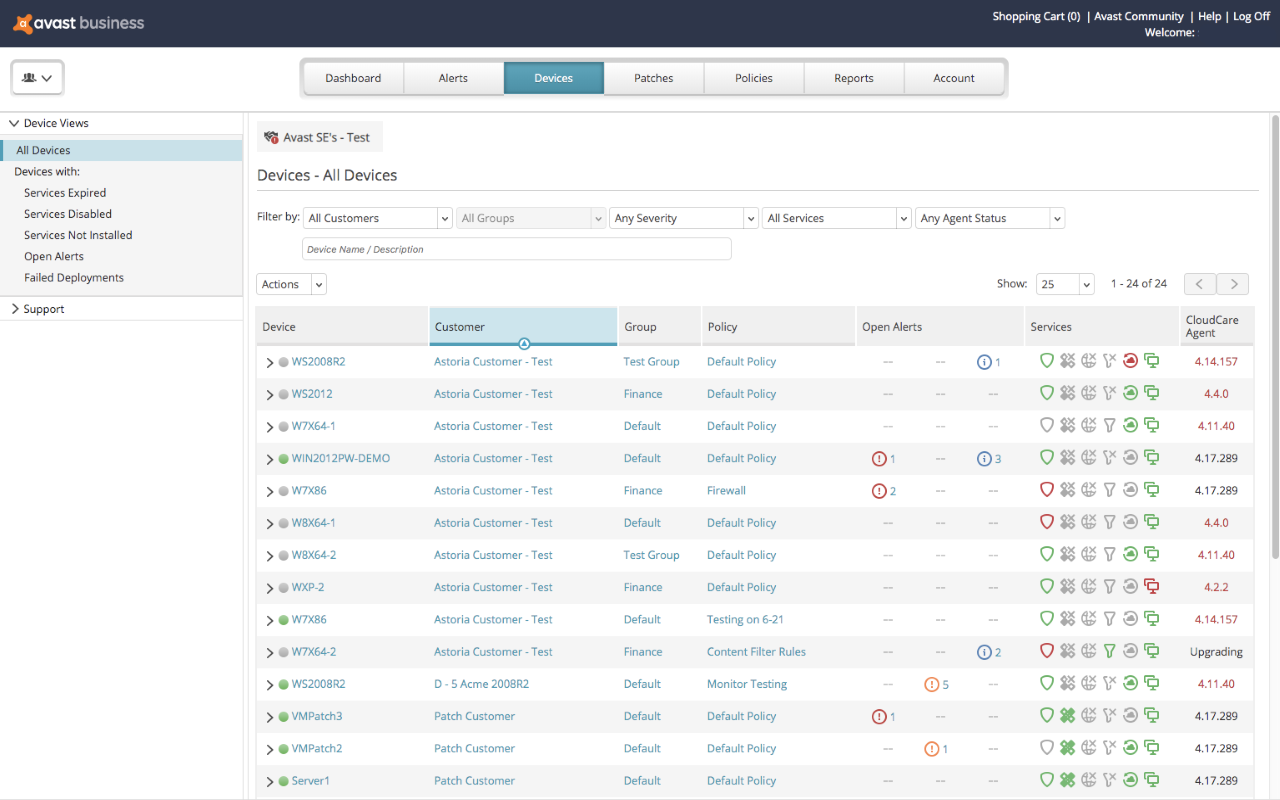Click Log Off

(1251, 16)
